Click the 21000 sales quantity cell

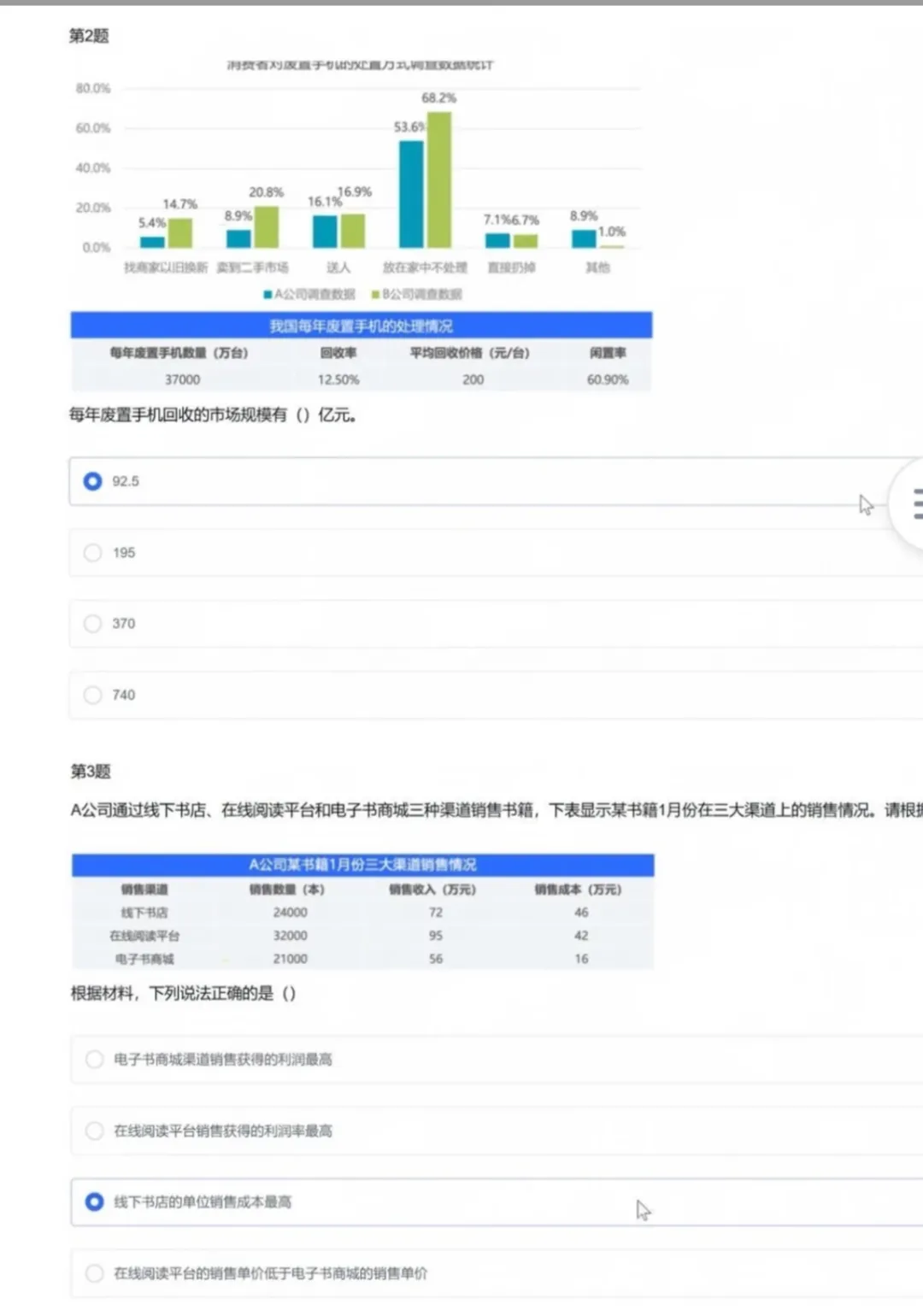[x=291, y=959]
